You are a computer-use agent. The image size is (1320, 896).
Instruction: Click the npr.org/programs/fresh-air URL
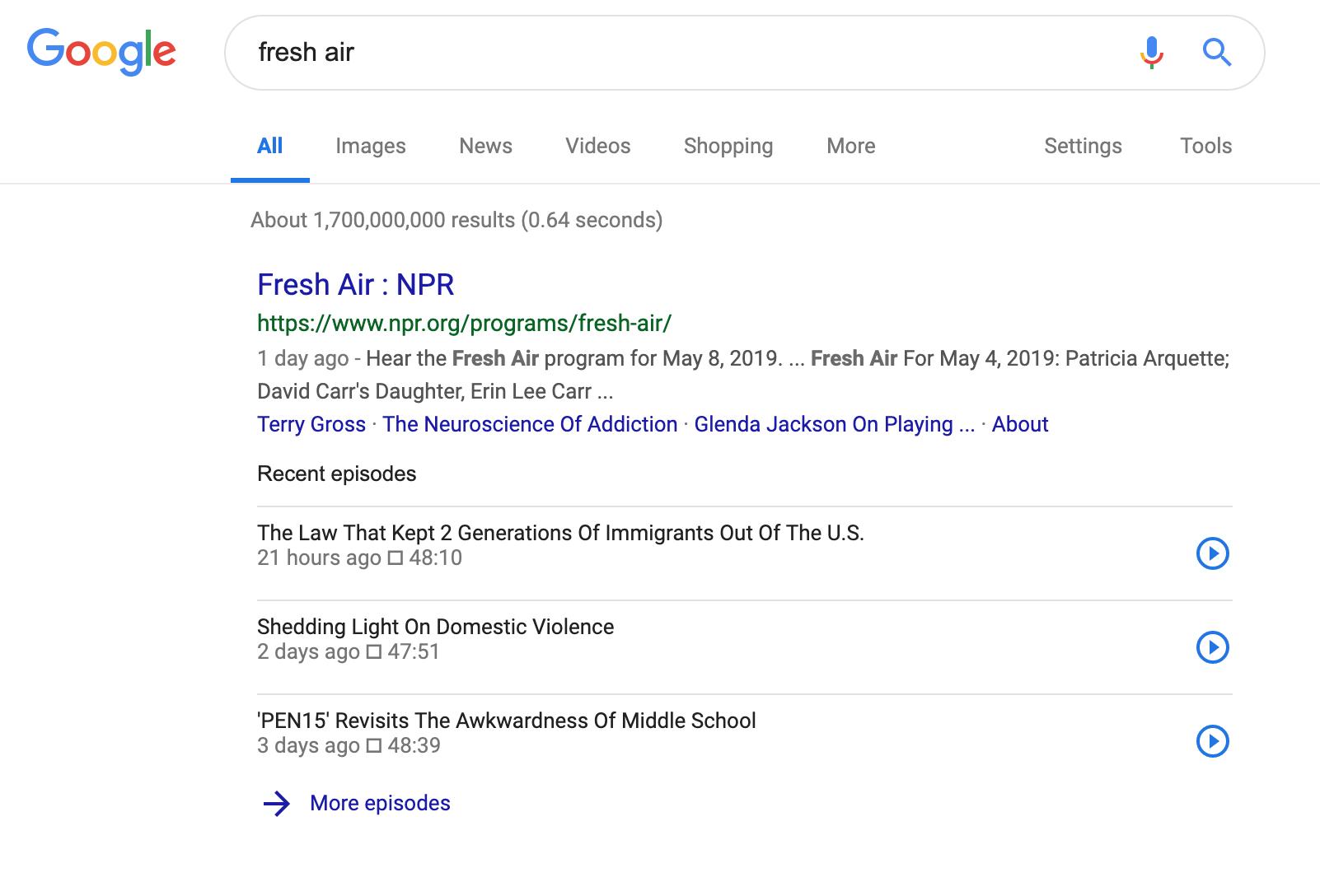click(465, 324)
